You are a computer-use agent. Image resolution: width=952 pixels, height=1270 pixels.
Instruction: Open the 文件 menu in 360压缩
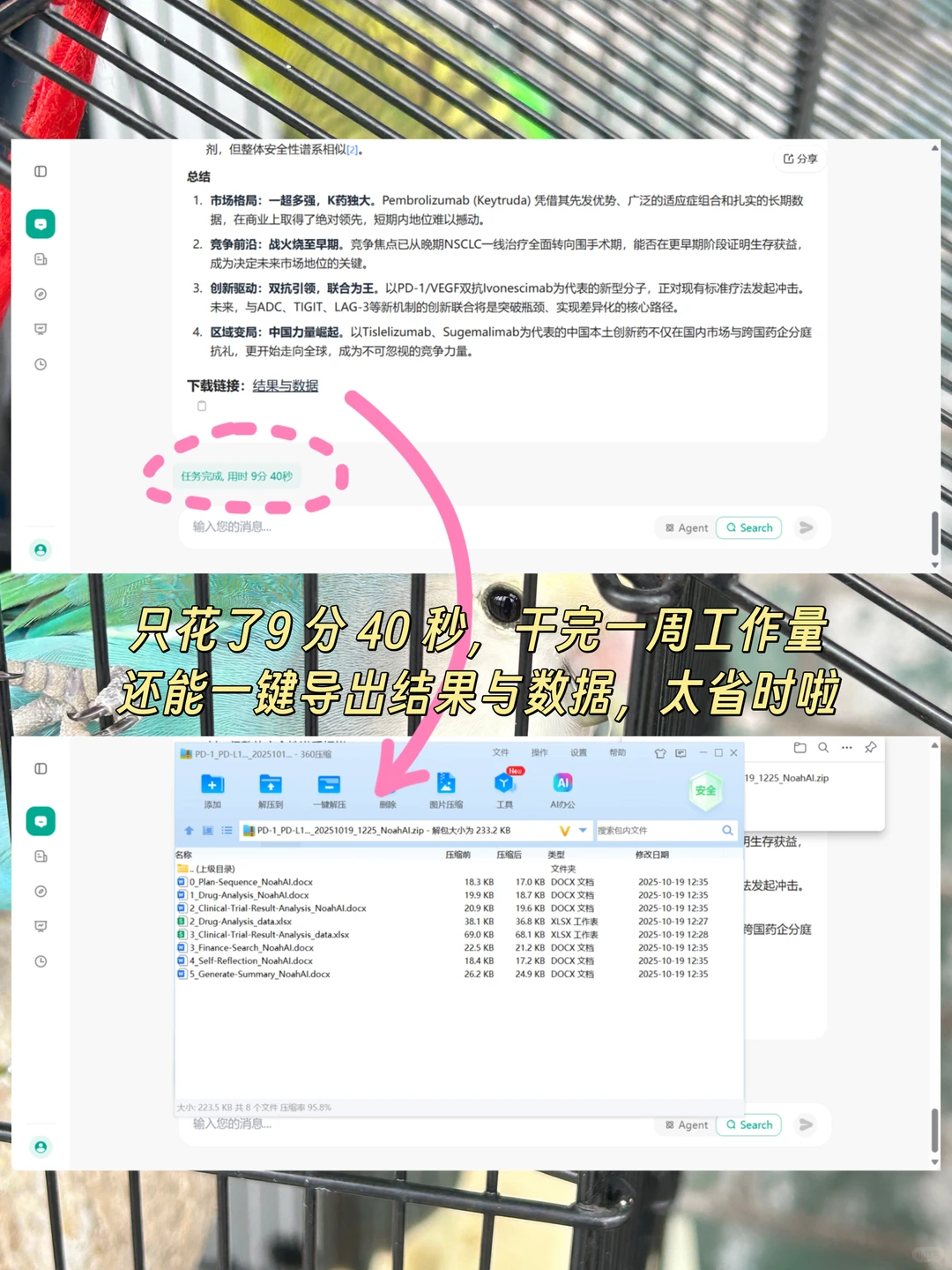point(501,752)
